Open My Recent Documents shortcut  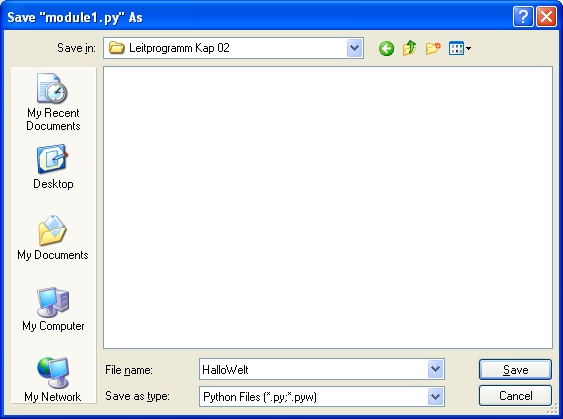point(53,102)
